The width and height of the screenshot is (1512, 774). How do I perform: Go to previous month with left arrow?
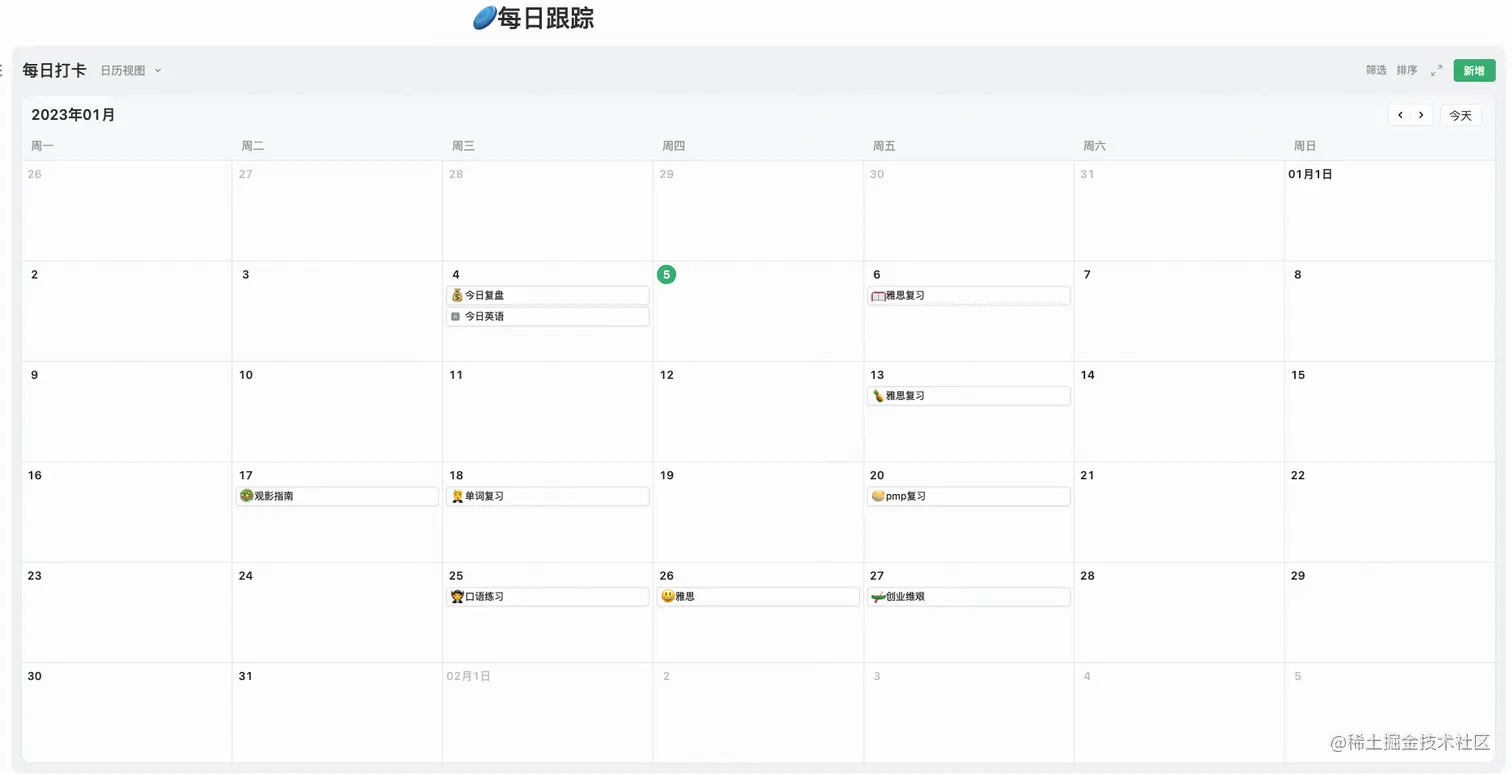(x=1400, y=115)
